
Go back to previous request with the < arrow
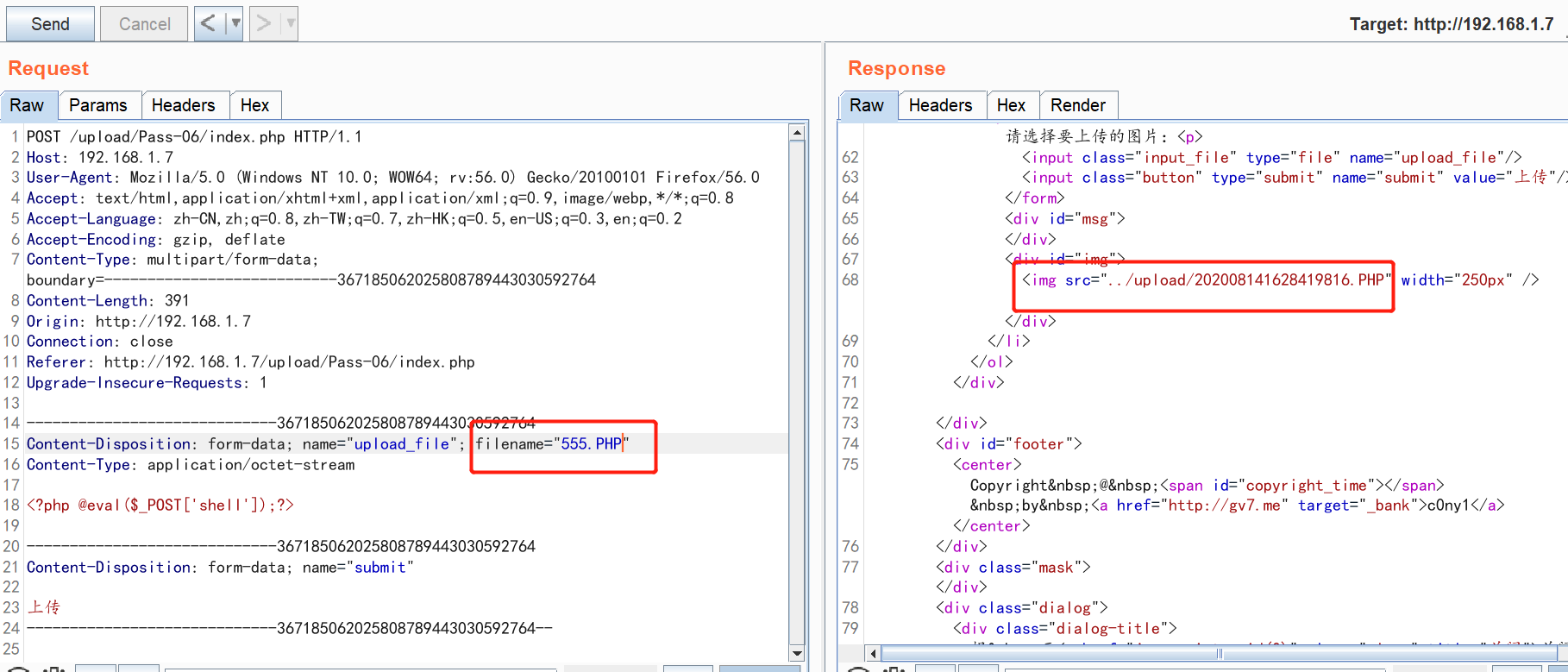208,23
